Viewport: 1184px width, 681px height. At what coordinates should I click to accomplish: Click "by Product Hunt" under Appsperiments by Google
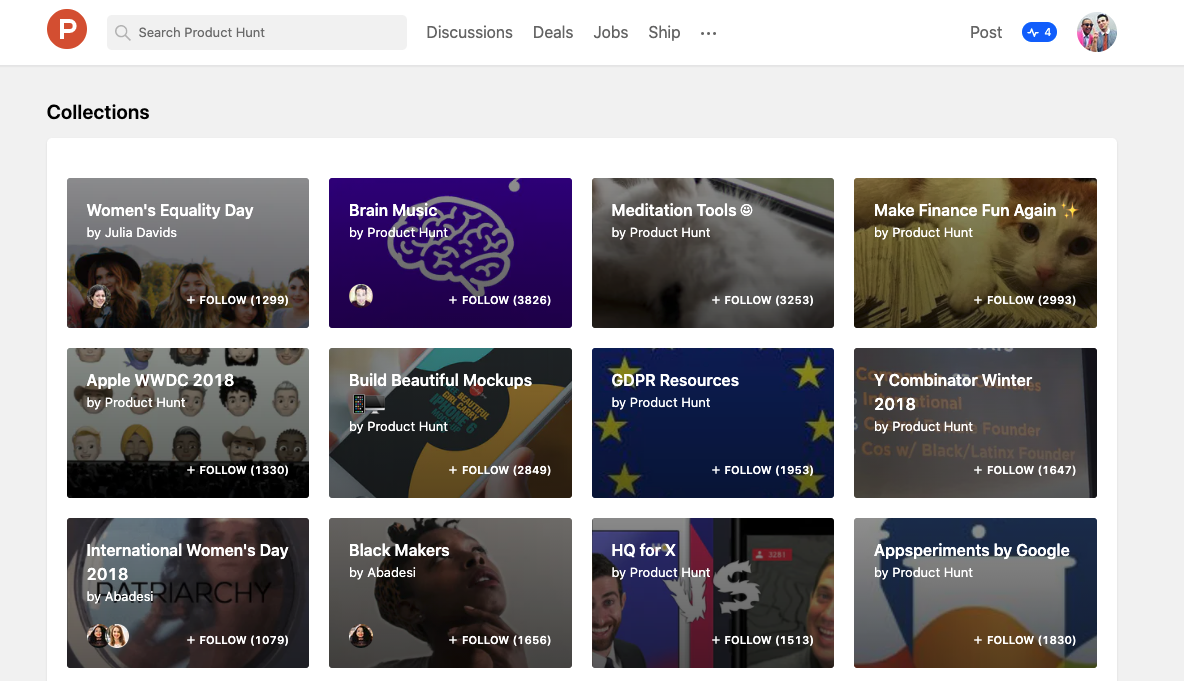pyautogui.click(x=923, y=572)
